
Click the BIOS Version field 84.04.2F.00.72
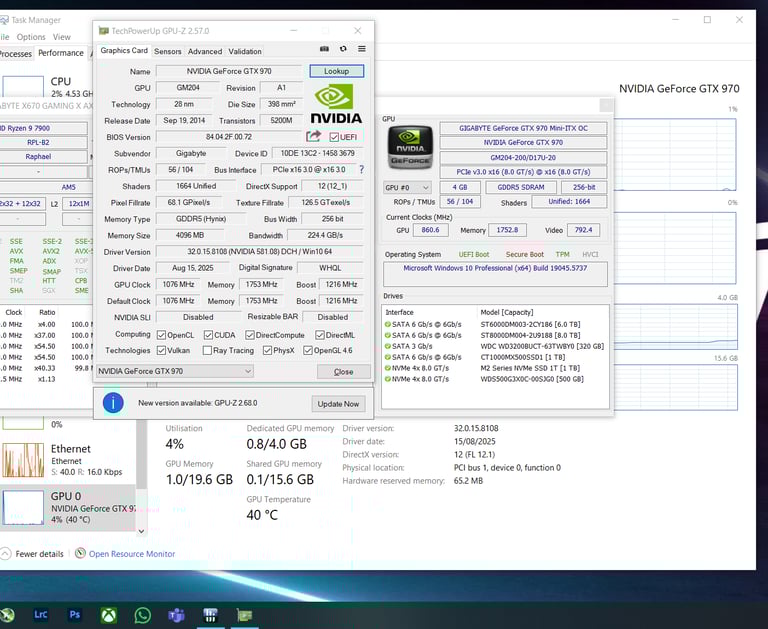pos(229,137)
